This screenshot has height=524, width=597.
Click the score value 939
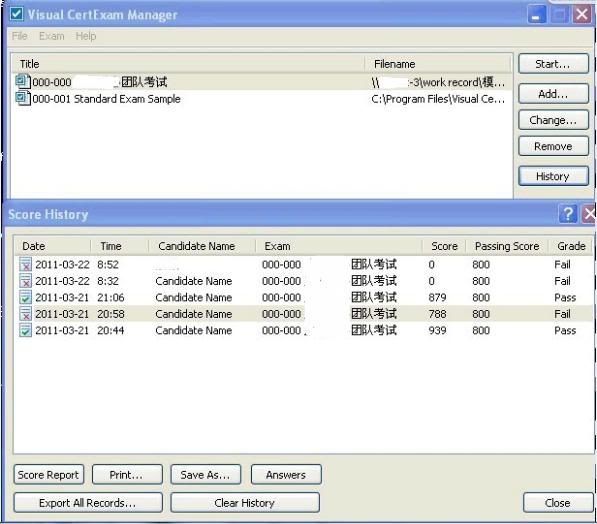(437, 331)
